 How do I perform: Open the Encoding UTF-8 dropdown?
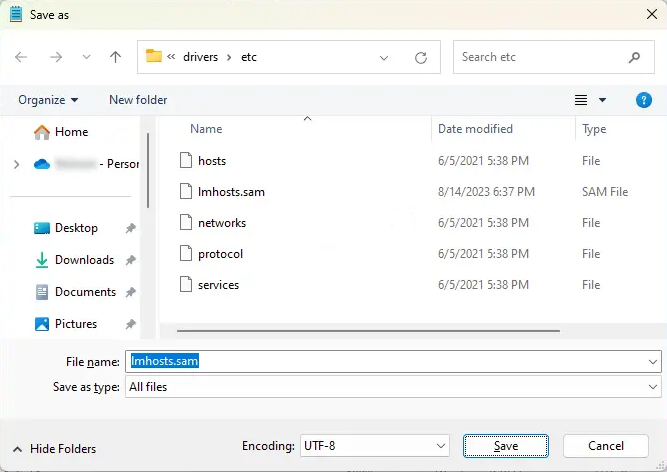point(374,446)
